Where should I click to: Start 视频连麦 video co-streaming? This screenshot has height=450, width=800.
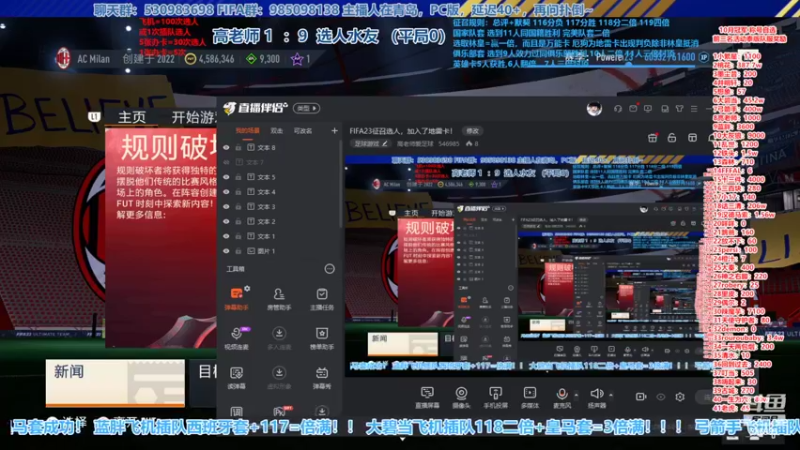pos(236,338)
